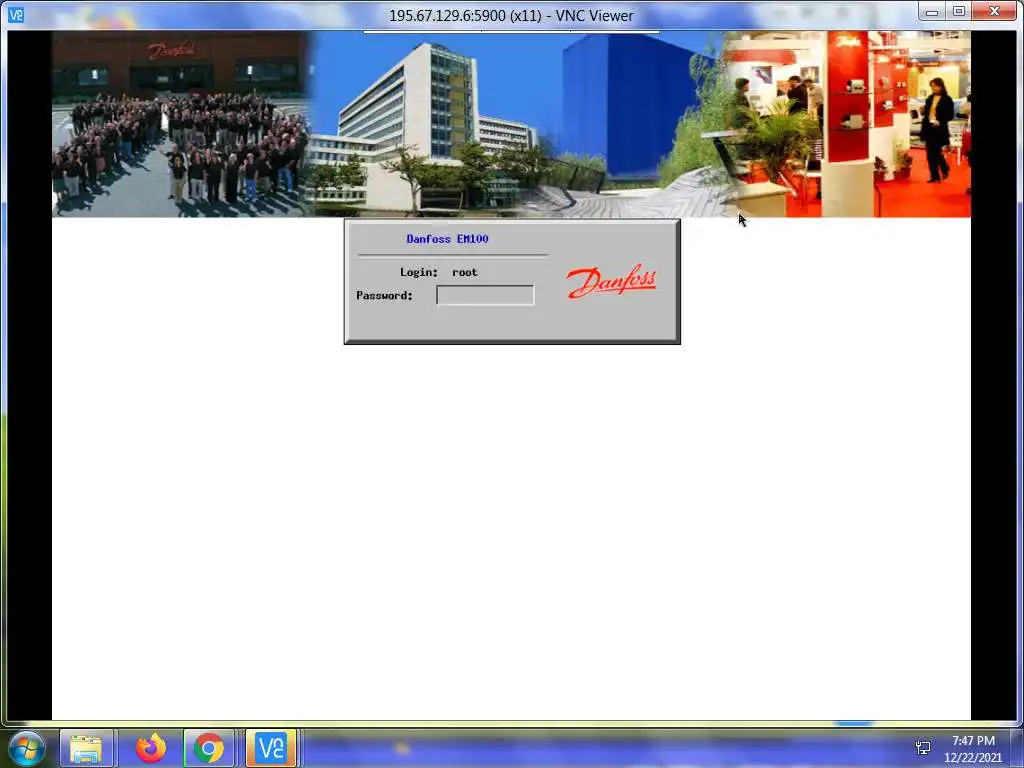Launch Firefox from the taskbar
Screen dimensions: 1024x768
(151, 748)
